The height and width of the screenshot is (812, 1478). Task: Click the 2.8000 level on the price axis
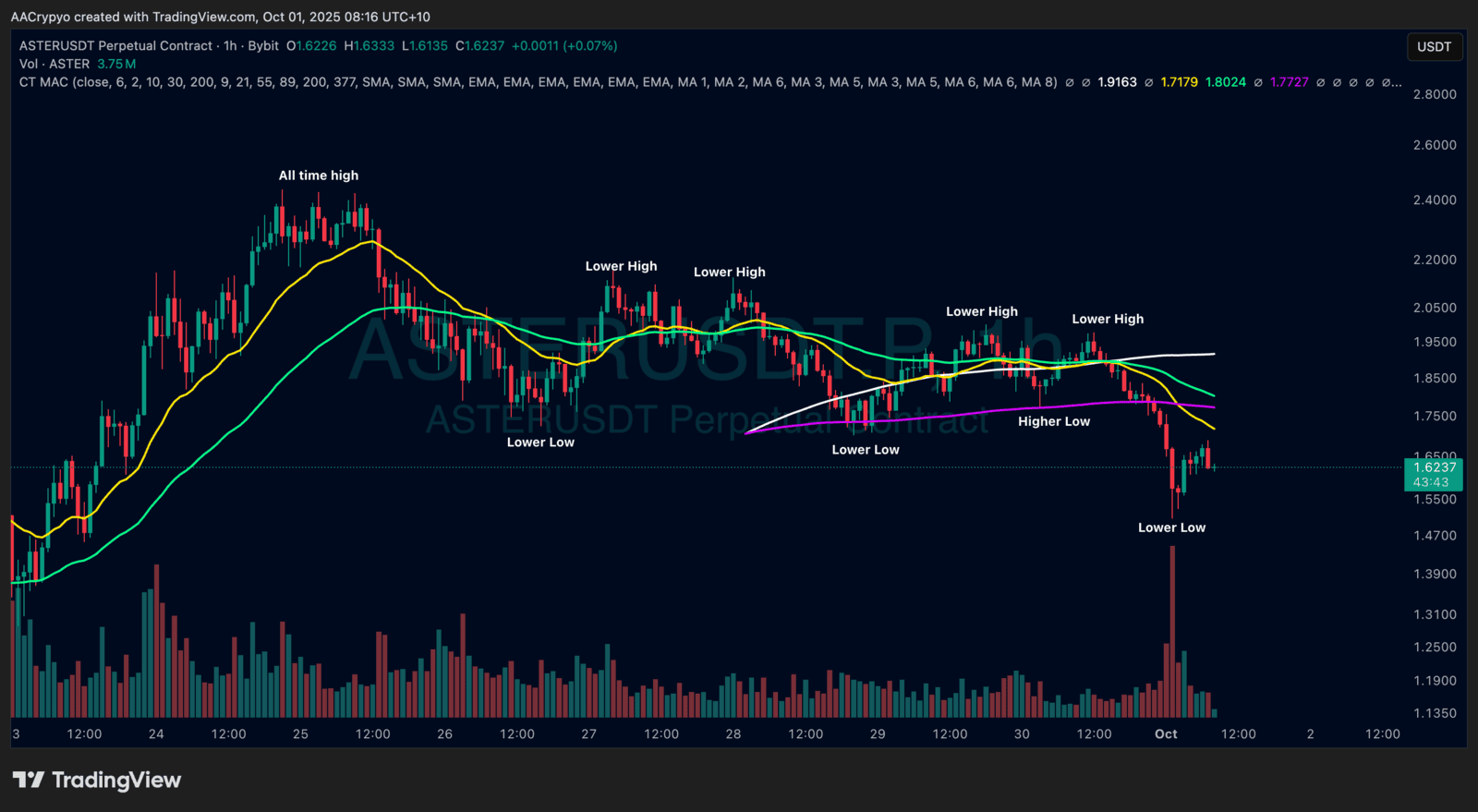click(1434, 94)
